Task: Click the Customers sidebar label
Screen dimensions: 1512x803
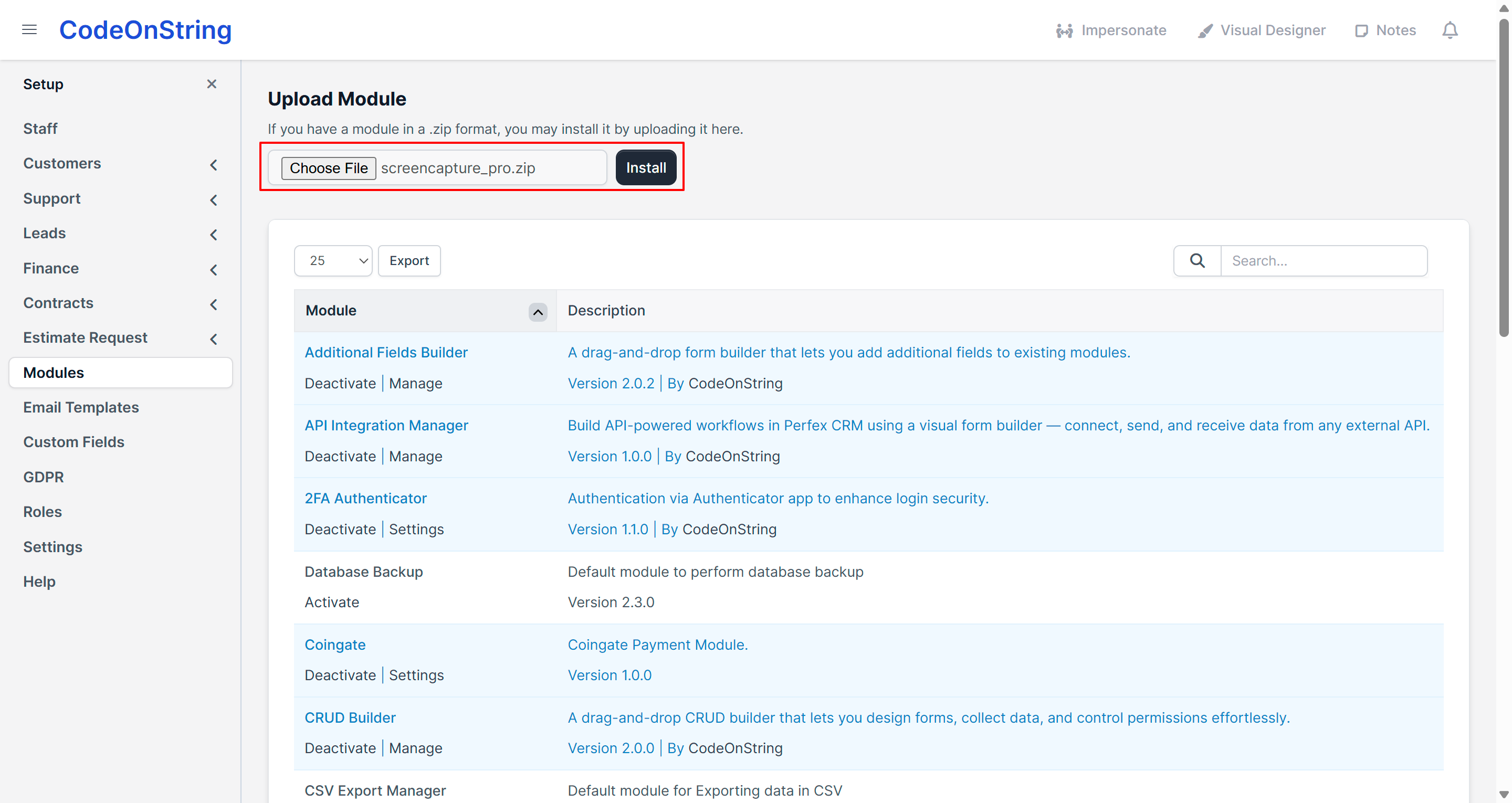Action: (61, 163)
